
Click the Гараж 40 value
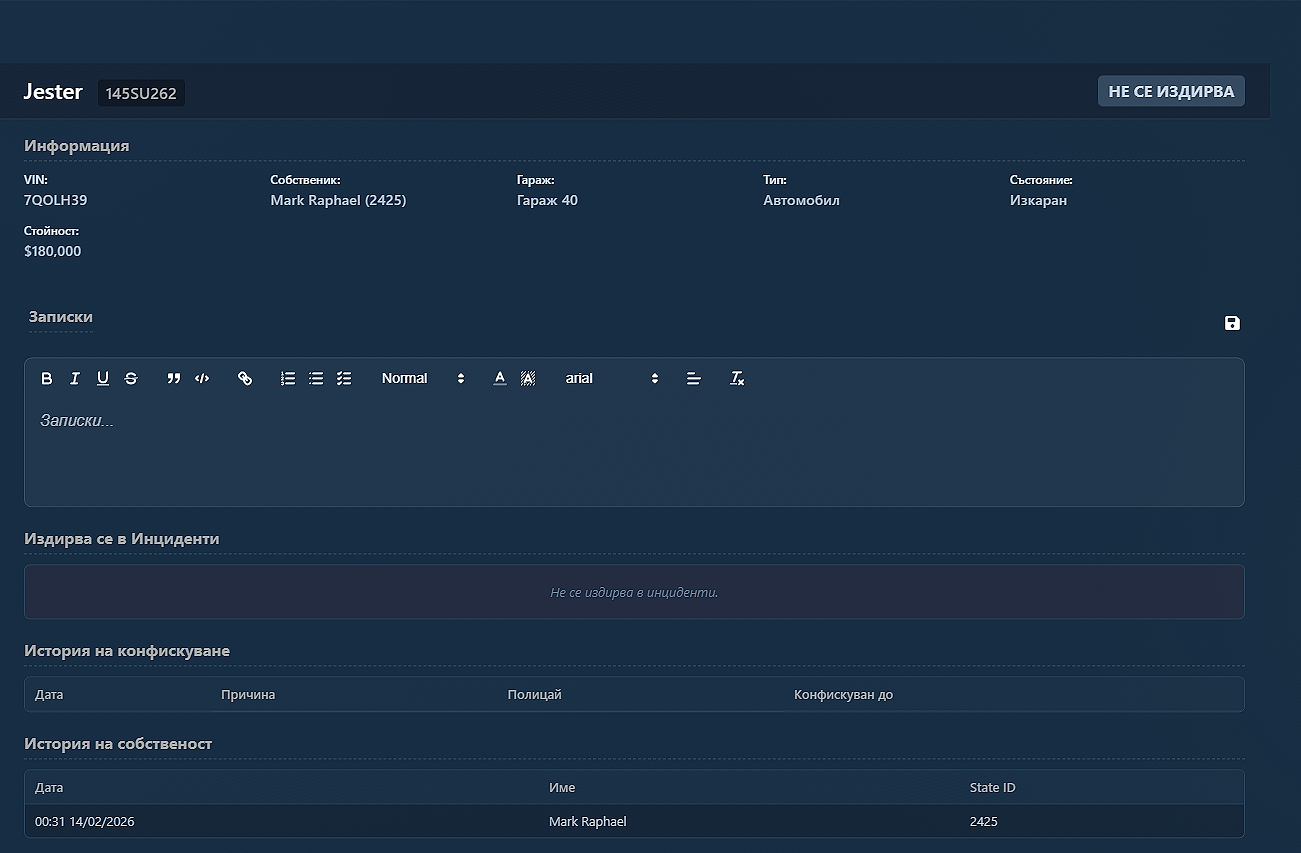[x=547, y=200]
